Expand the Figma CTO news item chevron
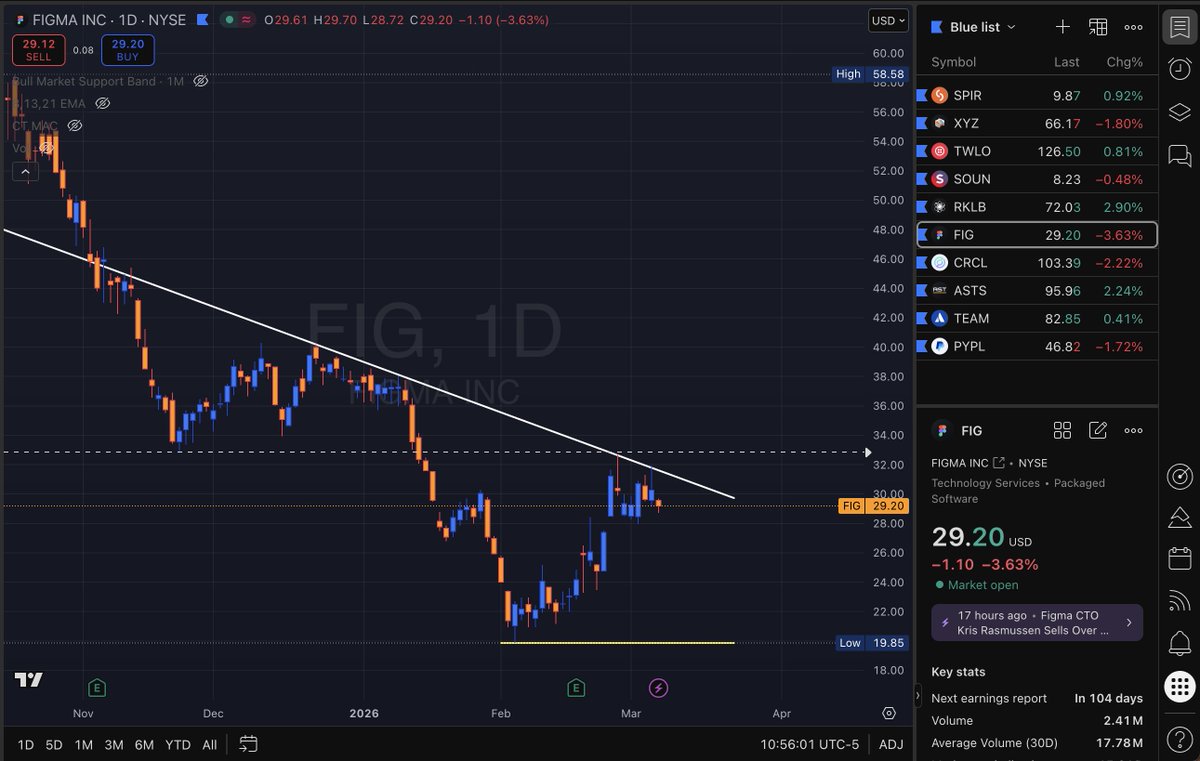Screen dimensions: 1200x761 (1128, 622)
